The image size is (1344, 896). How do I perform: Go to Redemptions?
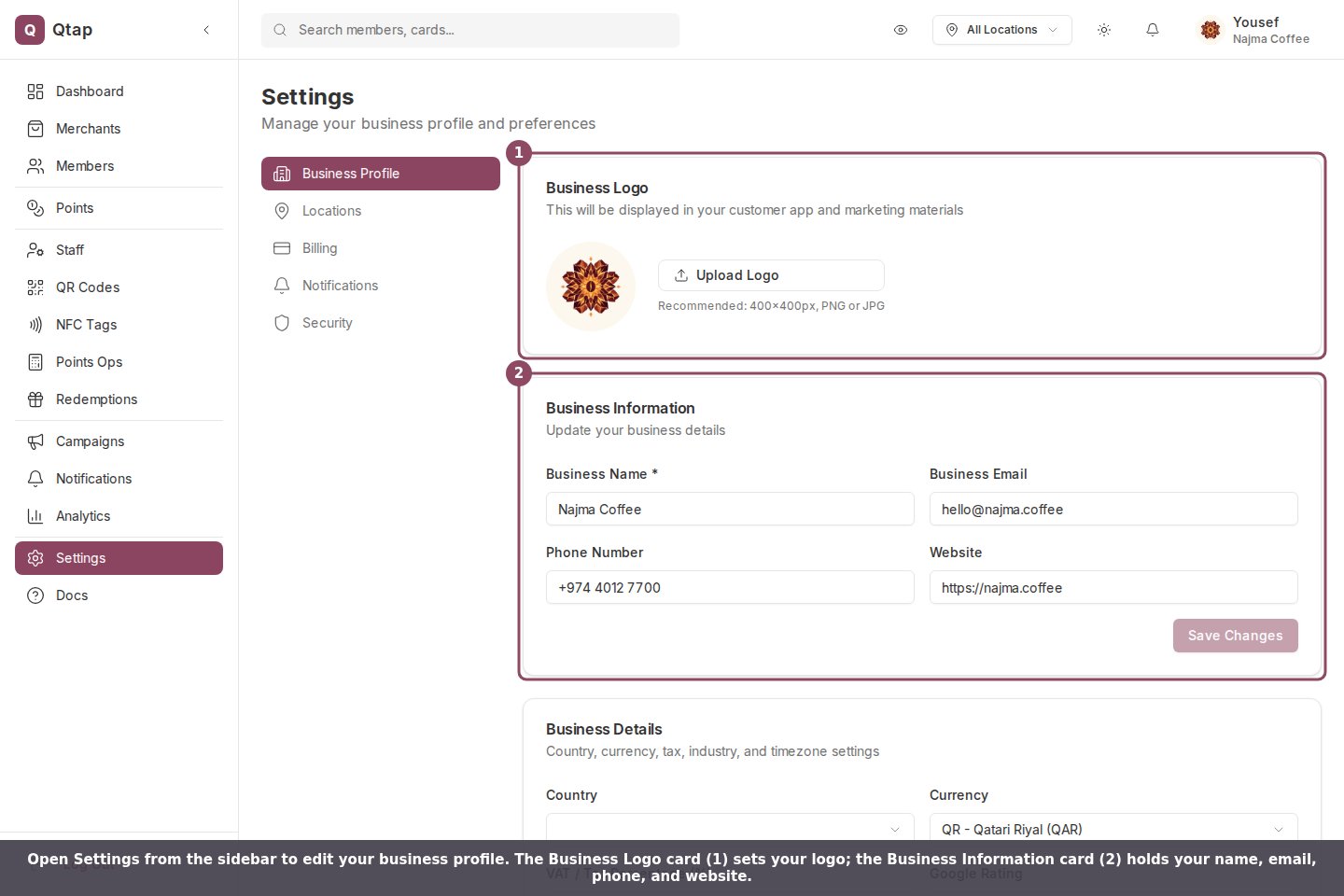tap(119, 399)
